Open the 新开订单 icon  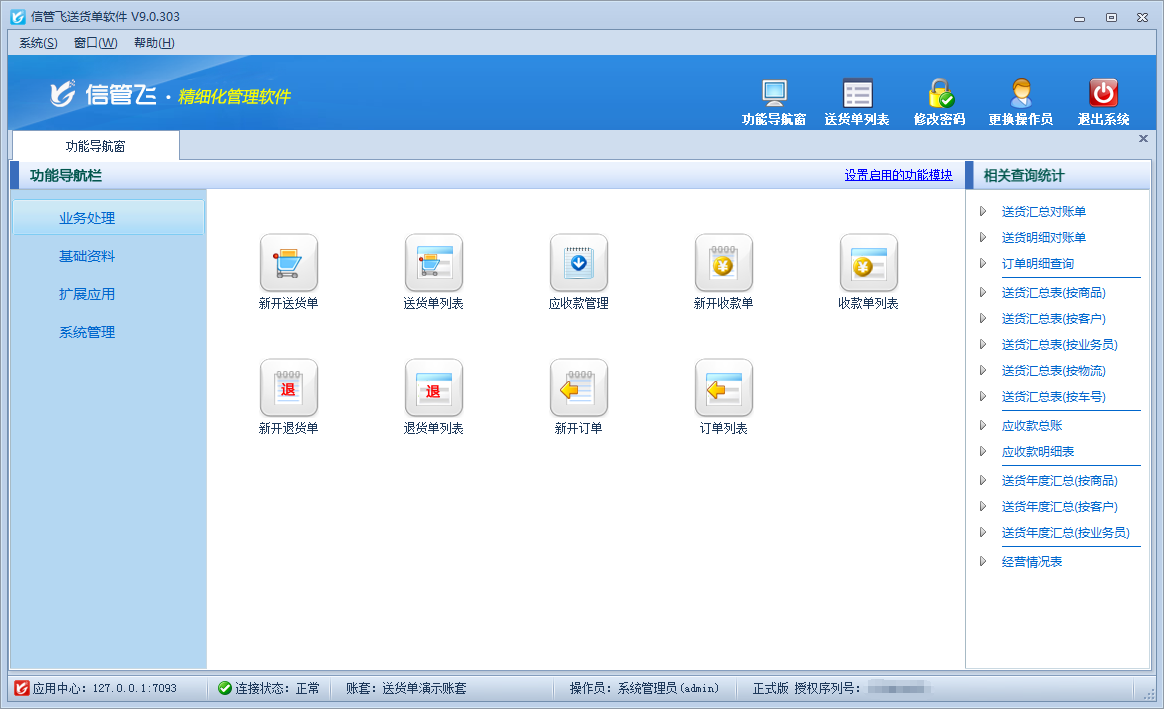(x=578, y=388)
